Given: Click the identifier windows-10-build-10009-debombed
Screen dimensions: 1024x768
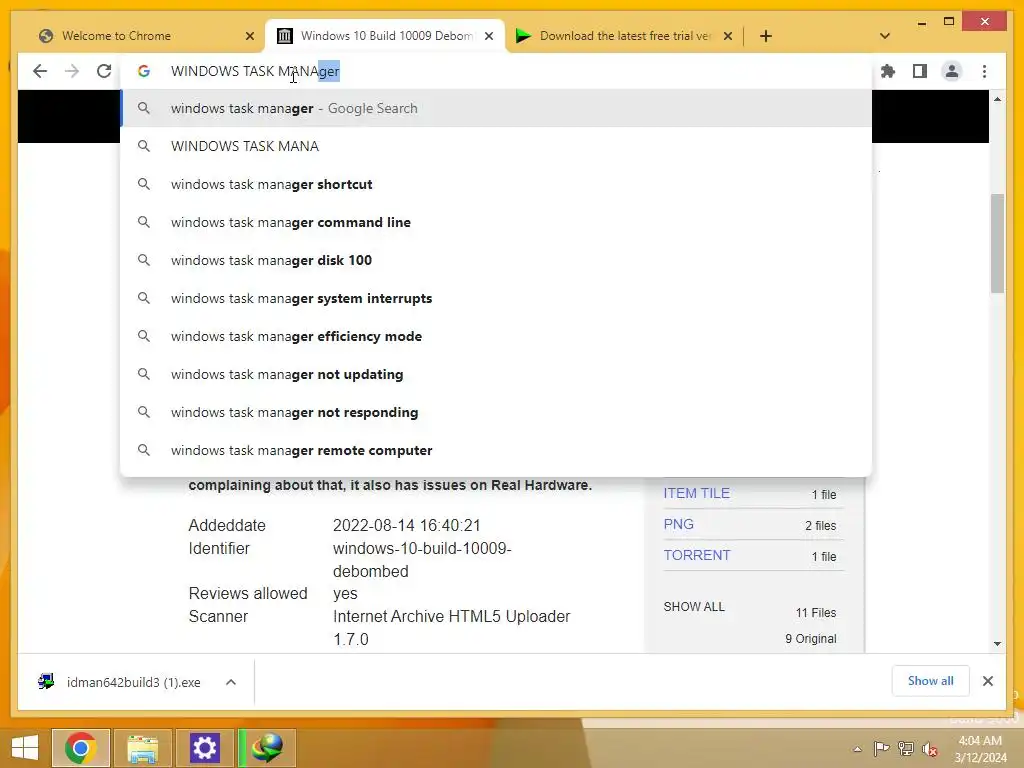Looking at the screenshot, I should click(422, 560).
